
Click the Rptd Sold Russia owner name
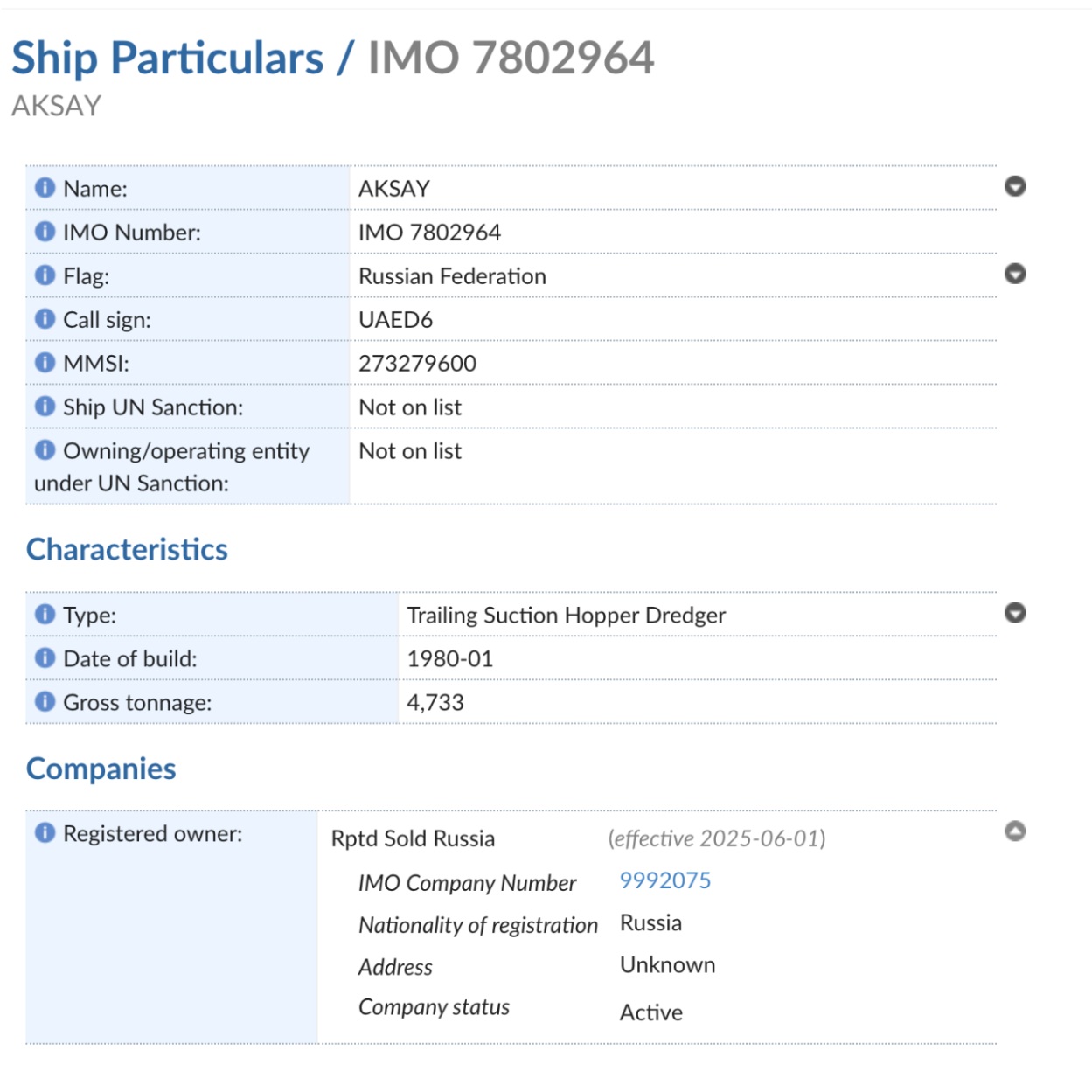[413, 838]
